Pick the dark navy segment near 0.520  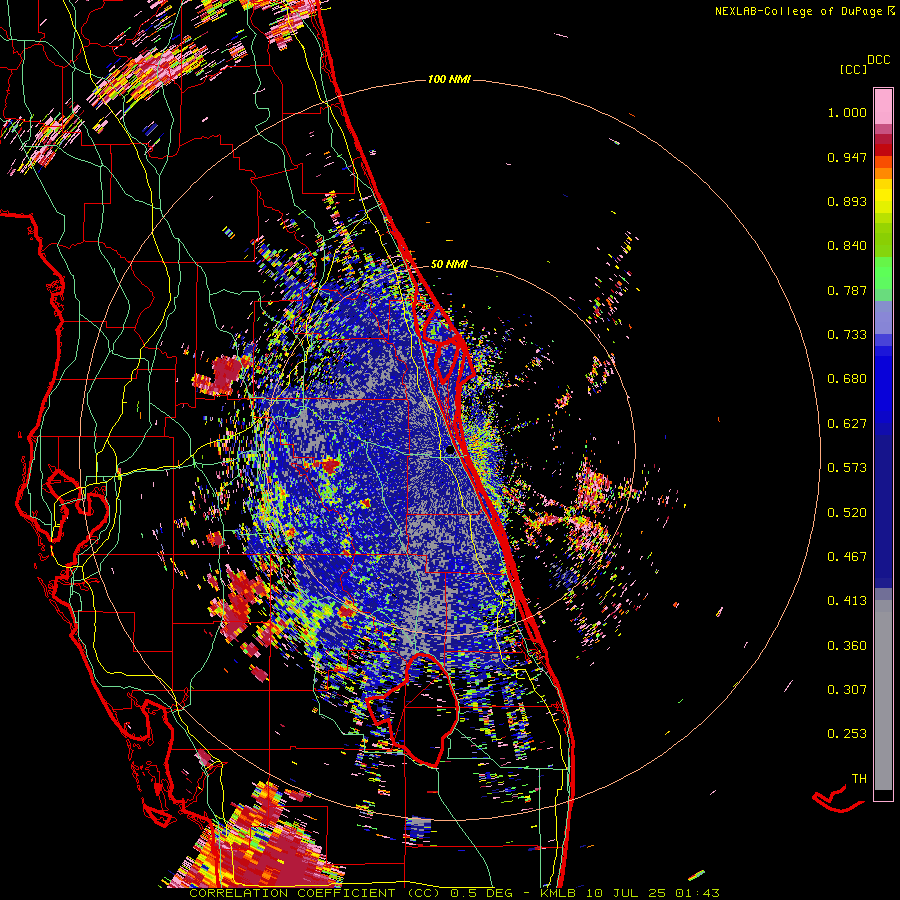click(x=883, y=511)
